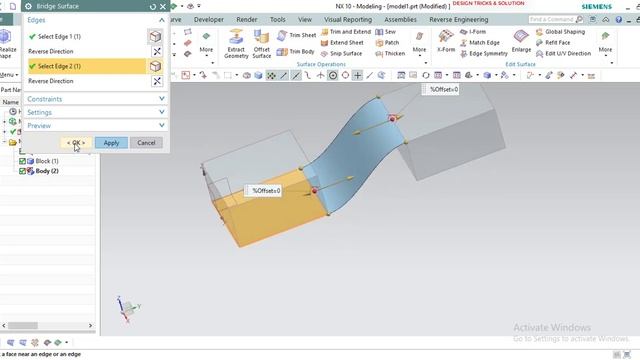Select Body (2) in Part Navigator

point(47,171)
